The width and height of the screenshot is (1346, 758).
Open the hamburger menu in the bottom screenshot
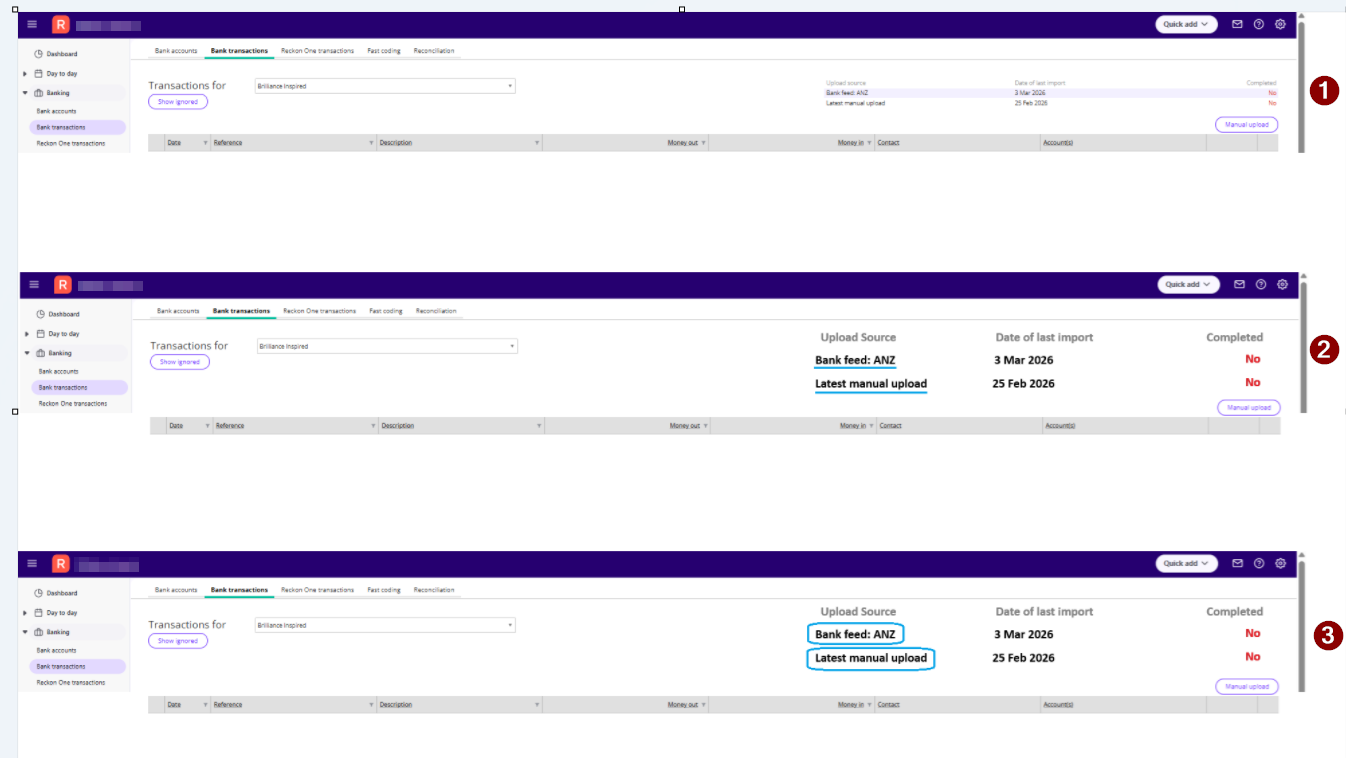(x=32, y=563)
